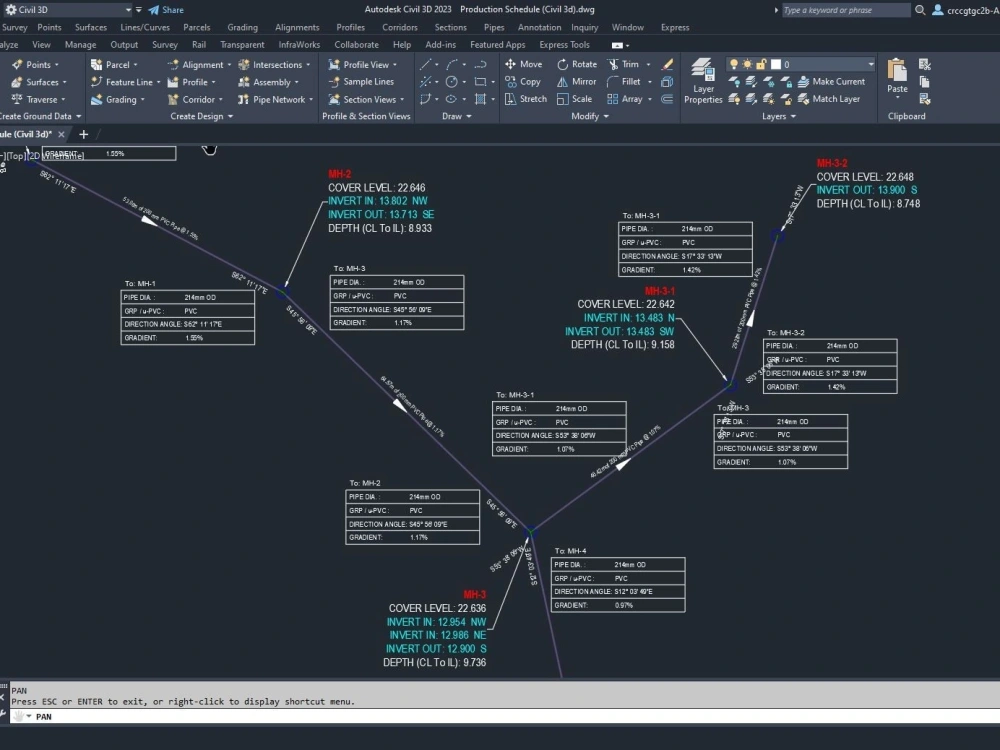Open the current layer dropdown list

pos(871,64)
